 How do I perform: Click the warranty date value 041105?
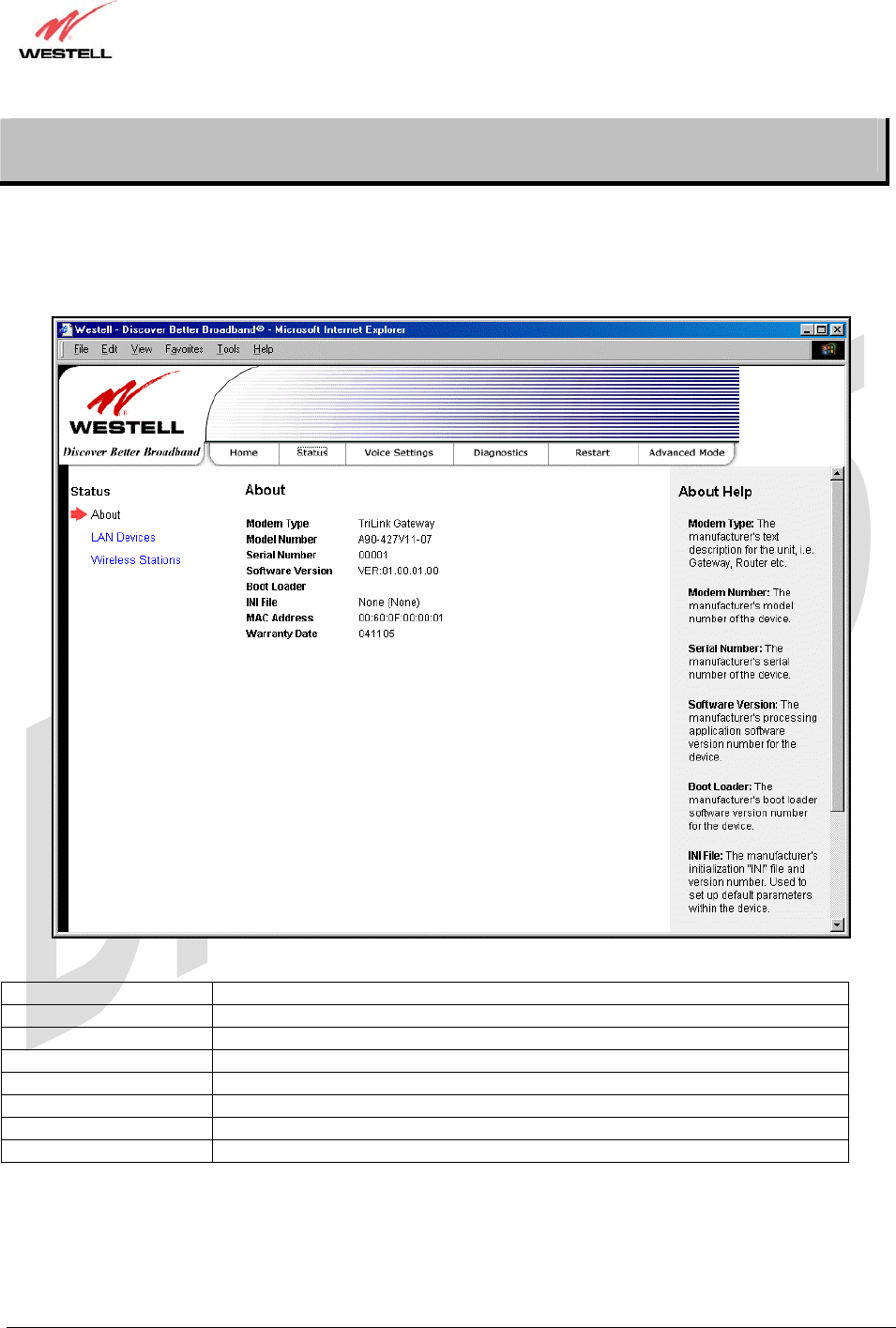point(376,633)
